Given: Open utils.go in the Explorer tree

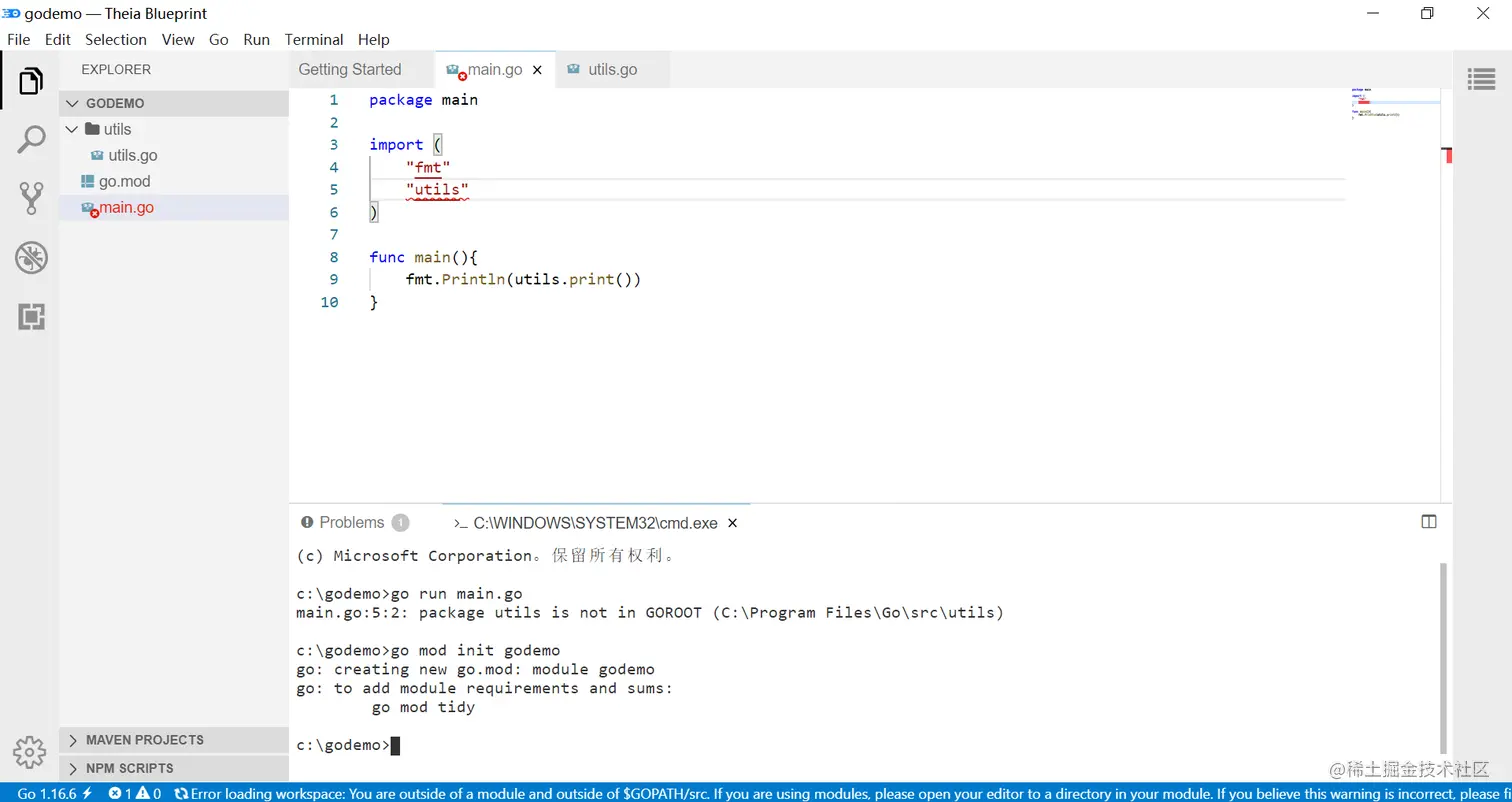Looking at the screenshot, I should (x=174, y=155).
